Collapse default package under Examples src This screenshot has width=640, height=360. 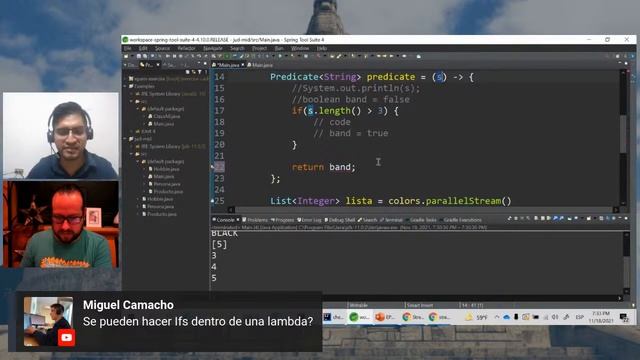click(138, 109)
